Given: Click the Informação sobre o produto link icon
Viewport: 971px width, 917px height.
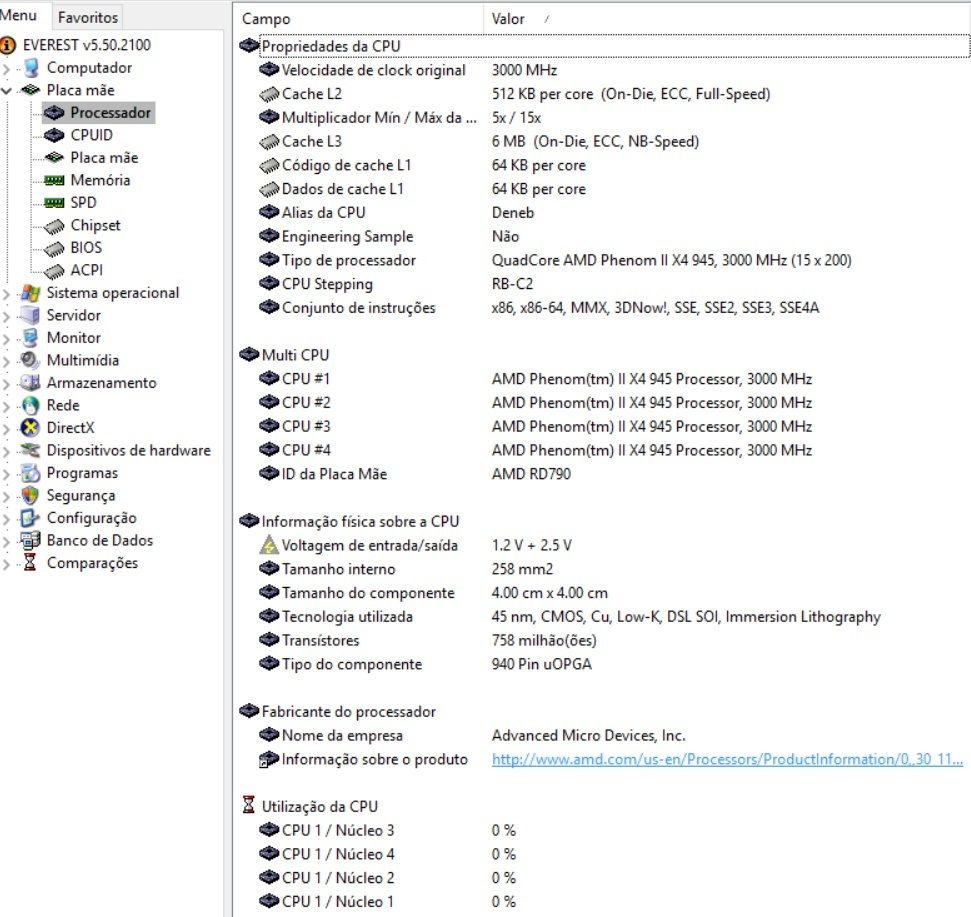Looking at the screenshot, I should point(269,760).
